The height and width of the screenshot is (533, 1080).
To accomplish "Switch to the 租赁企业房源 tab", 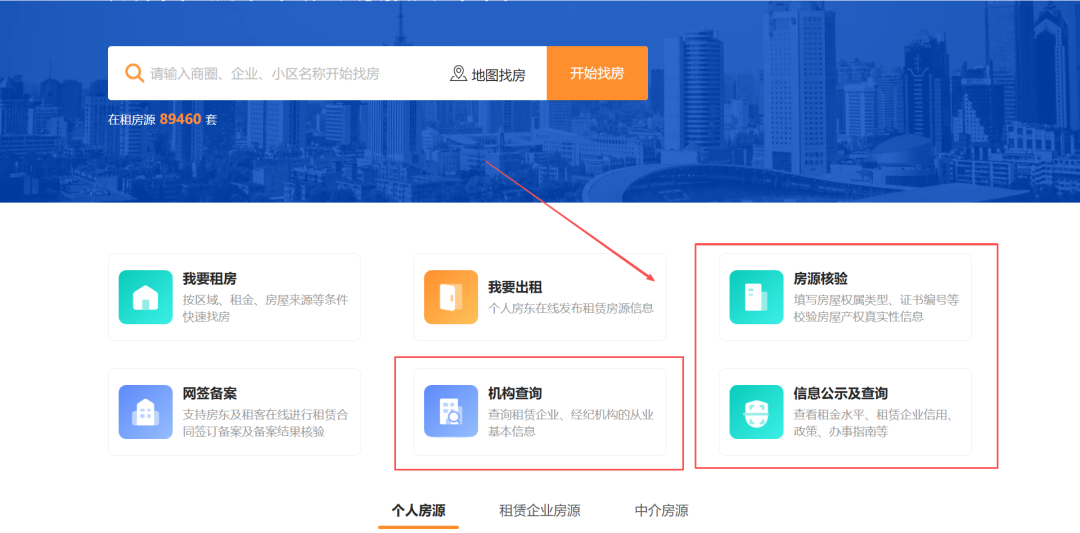I will [x=539, y=511].
